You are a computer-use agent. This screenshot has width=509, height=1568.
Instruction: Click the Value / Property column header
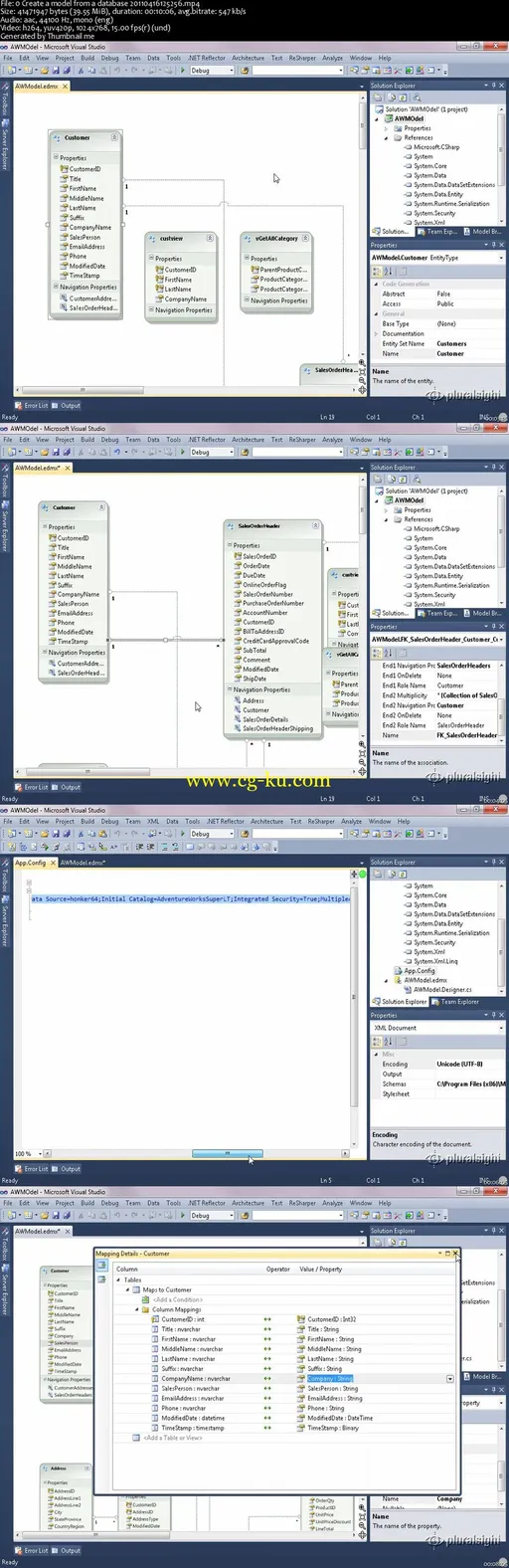coord(320,1269)
